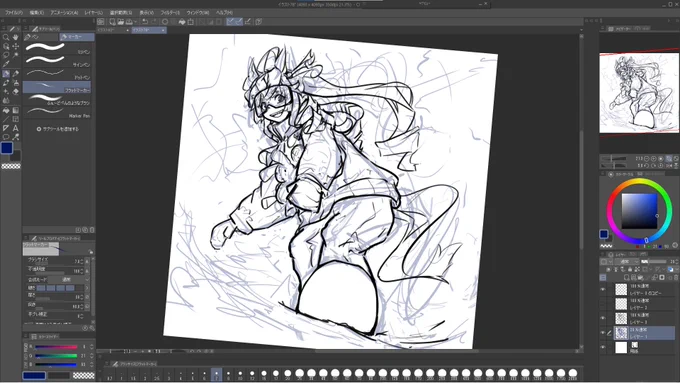Open the ファイル menu
This screenshot has height=383, width=680.
tap(13, 13)
